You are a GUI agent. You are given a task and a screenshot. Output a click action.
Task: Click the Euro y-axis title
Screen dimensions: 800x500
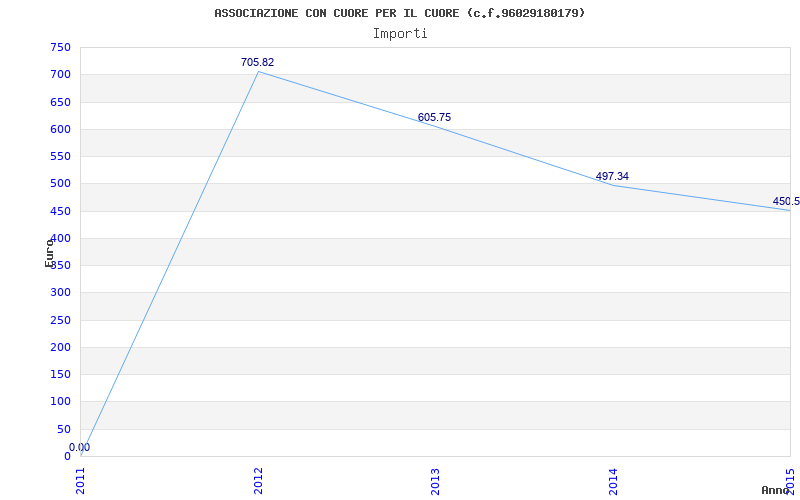click(49, 253)
